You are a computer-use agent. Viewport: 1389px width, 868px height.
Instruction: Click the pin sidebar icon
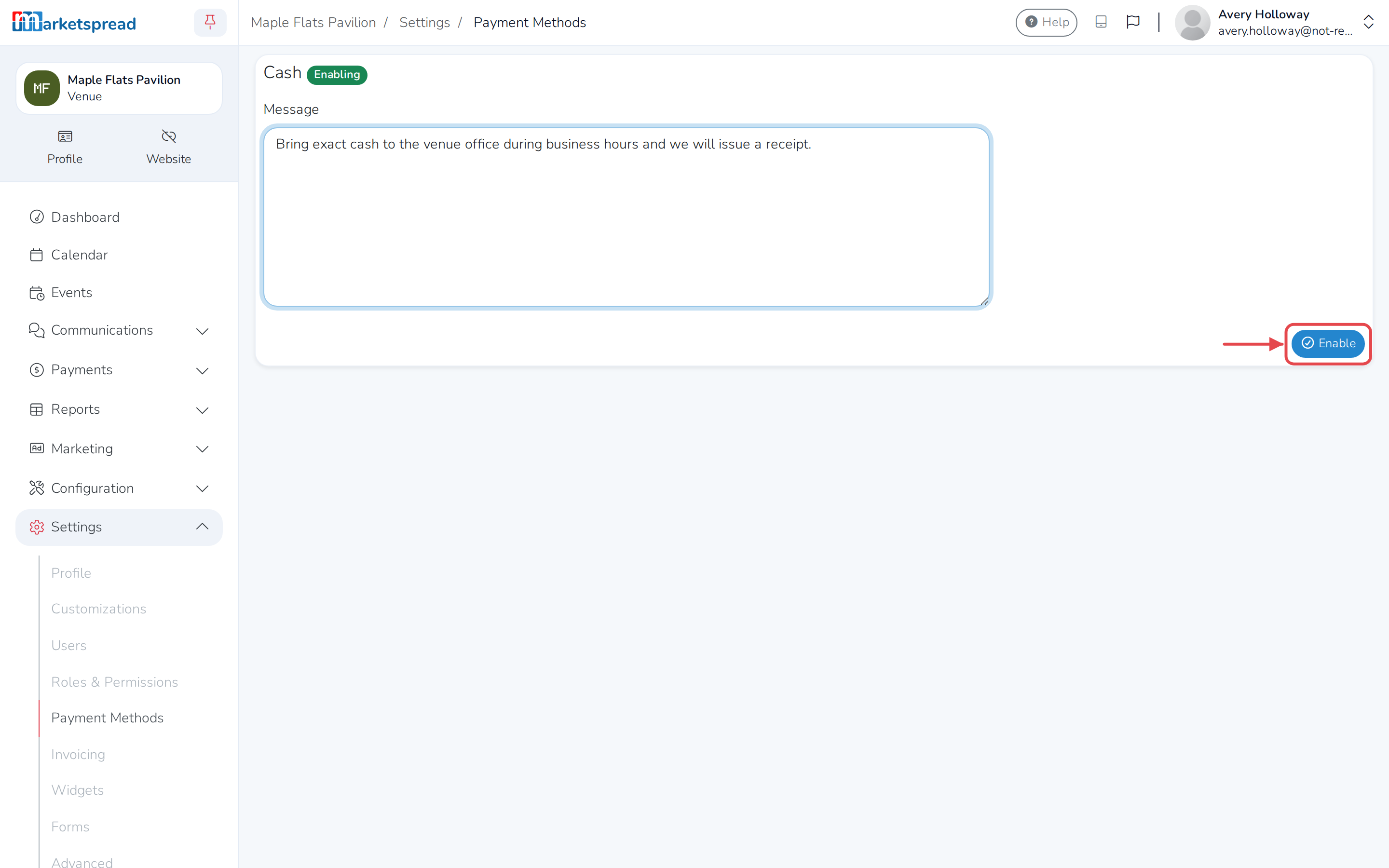(x=210, y=22)
